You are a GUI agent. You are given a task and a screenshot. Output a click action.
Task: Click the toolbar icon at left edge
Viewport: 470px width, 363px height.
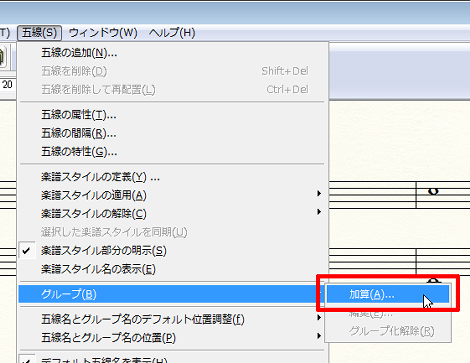click(2, 57)
